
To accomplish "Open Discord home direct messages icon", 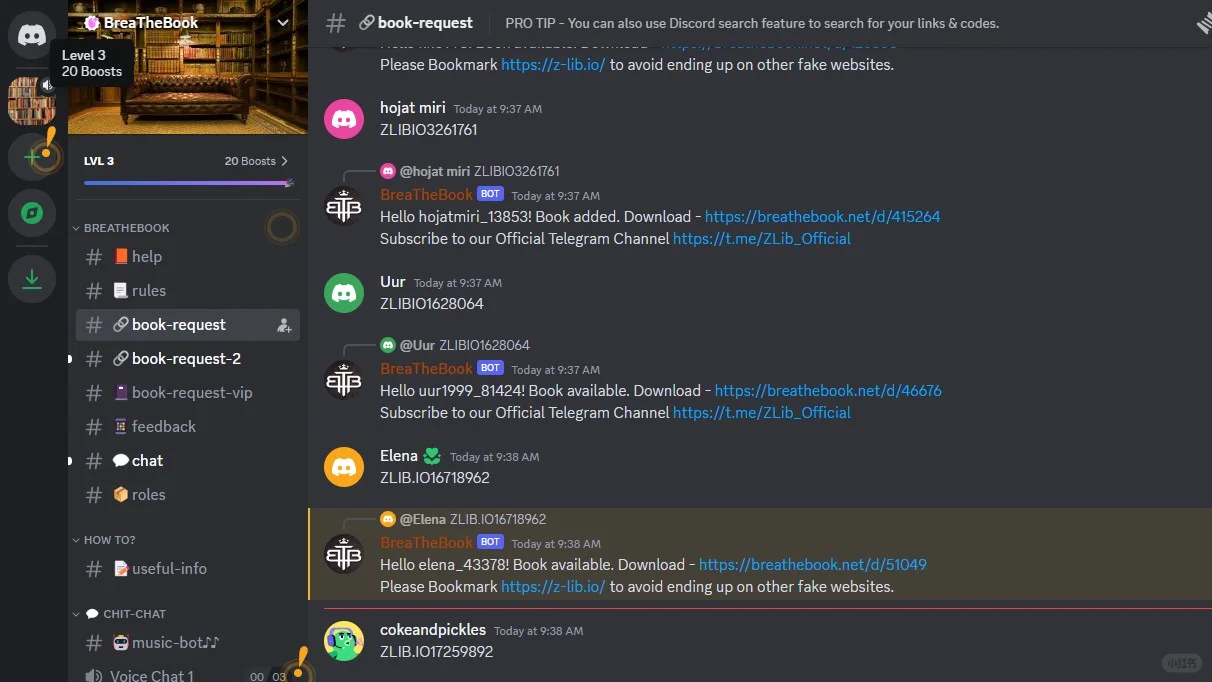I will tap(32, 35).
